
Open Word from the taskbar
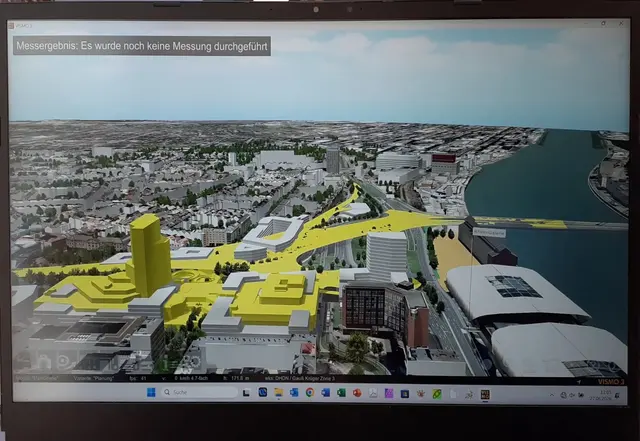pyautogui.click(x=325, y=392)
